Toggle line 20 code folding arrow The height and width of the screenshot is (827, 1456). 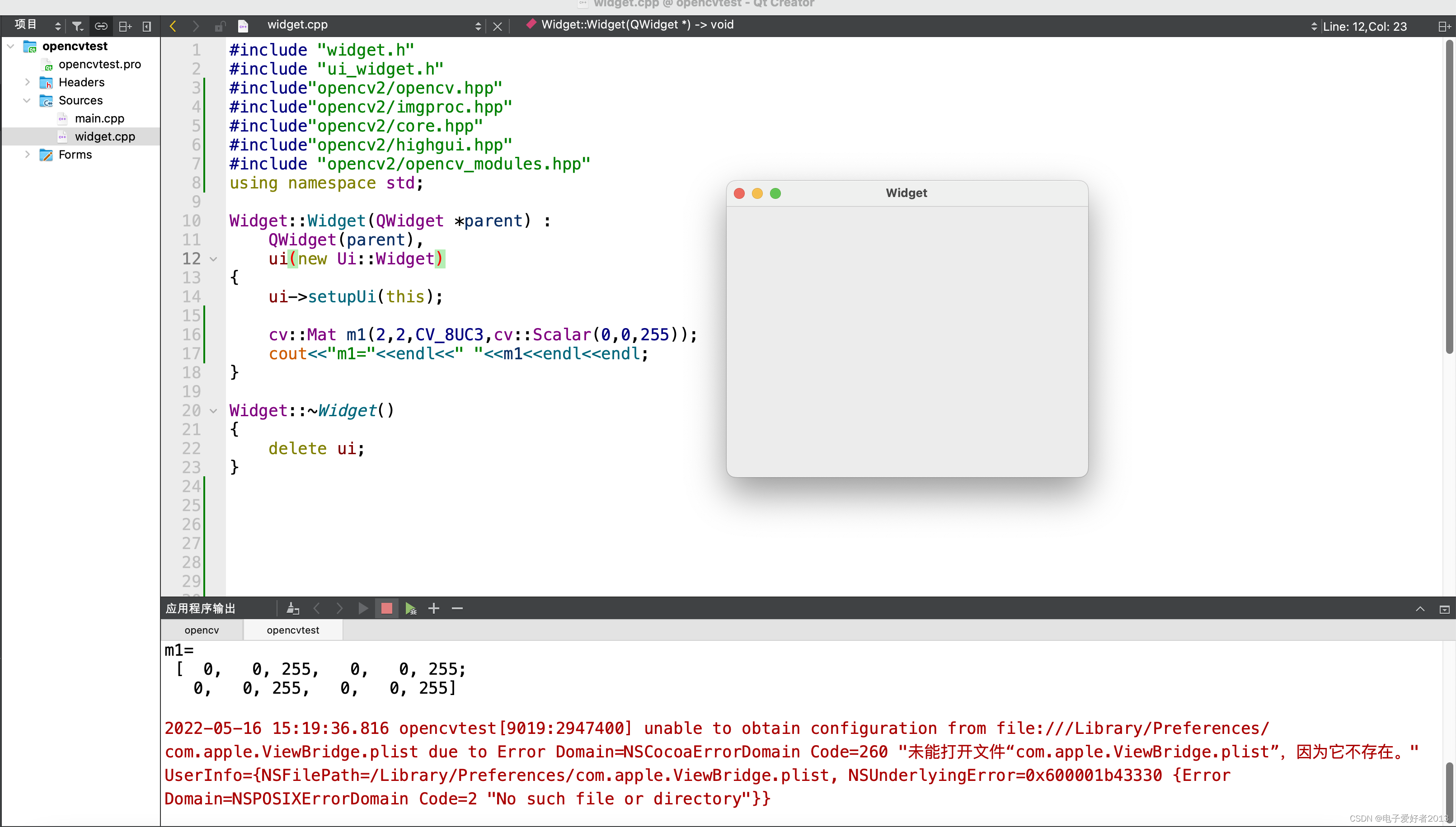coord(214,411)
